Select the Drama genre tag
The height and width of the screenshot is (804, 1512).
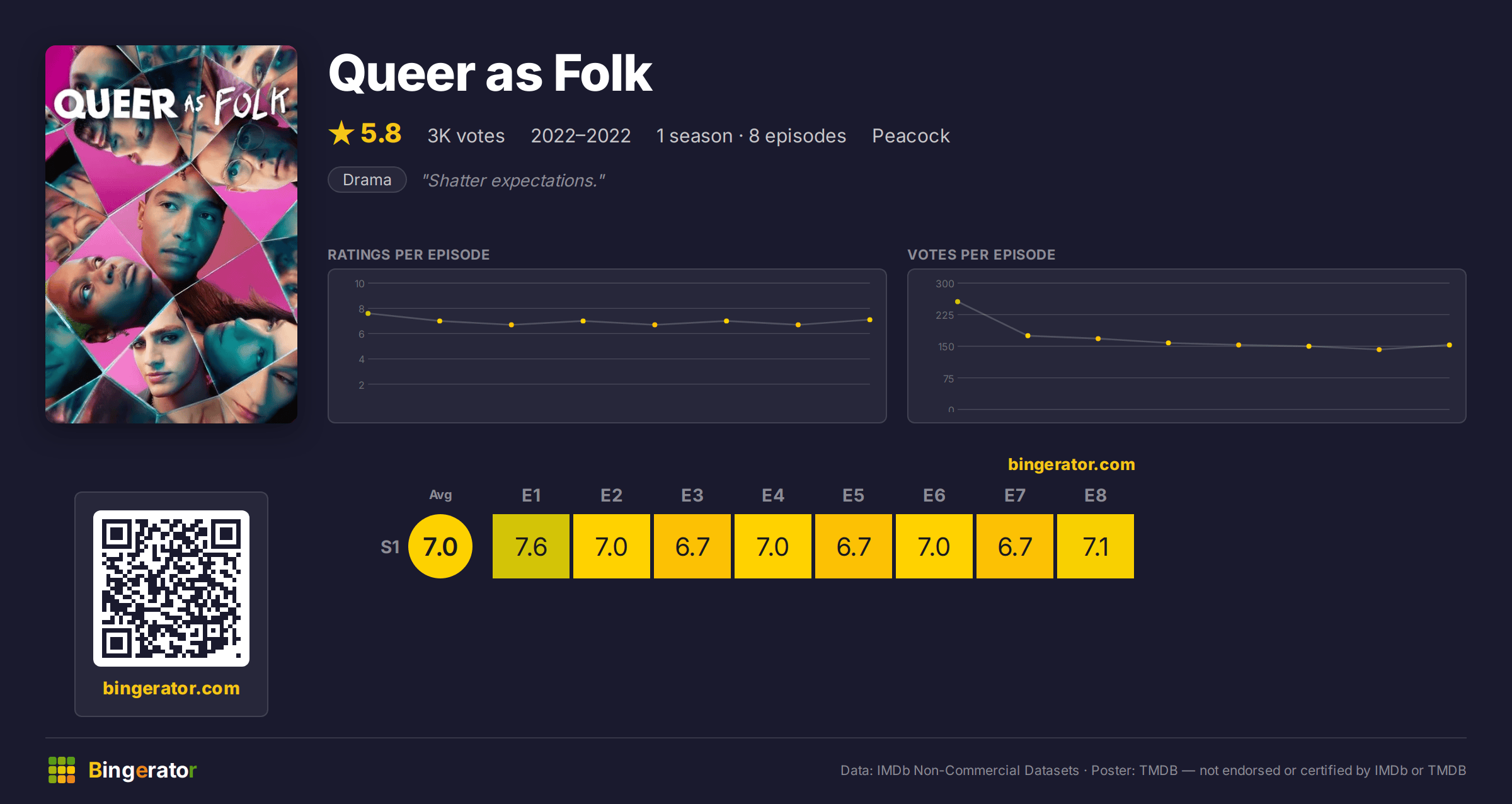pos(367,180)
